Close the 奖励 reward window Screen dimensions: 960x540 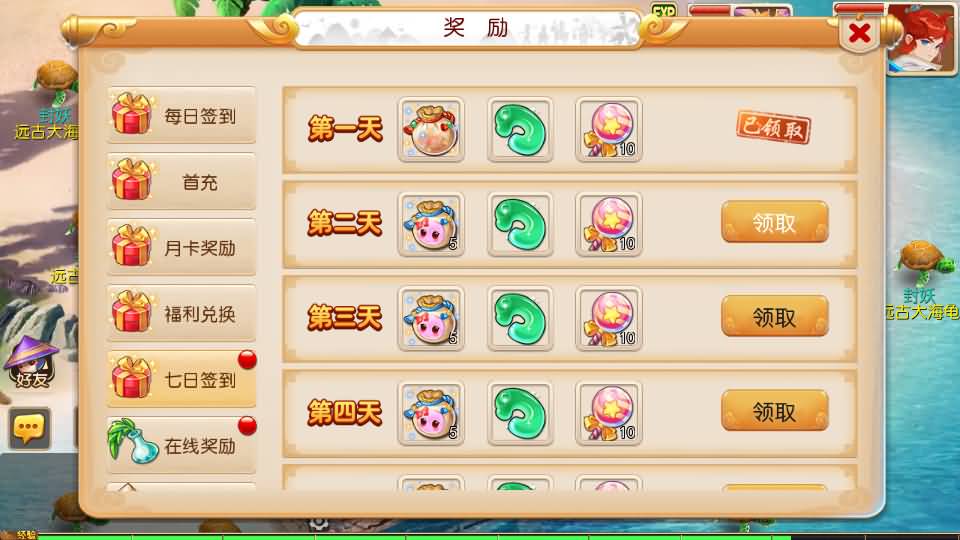click(x=860, y=33)
